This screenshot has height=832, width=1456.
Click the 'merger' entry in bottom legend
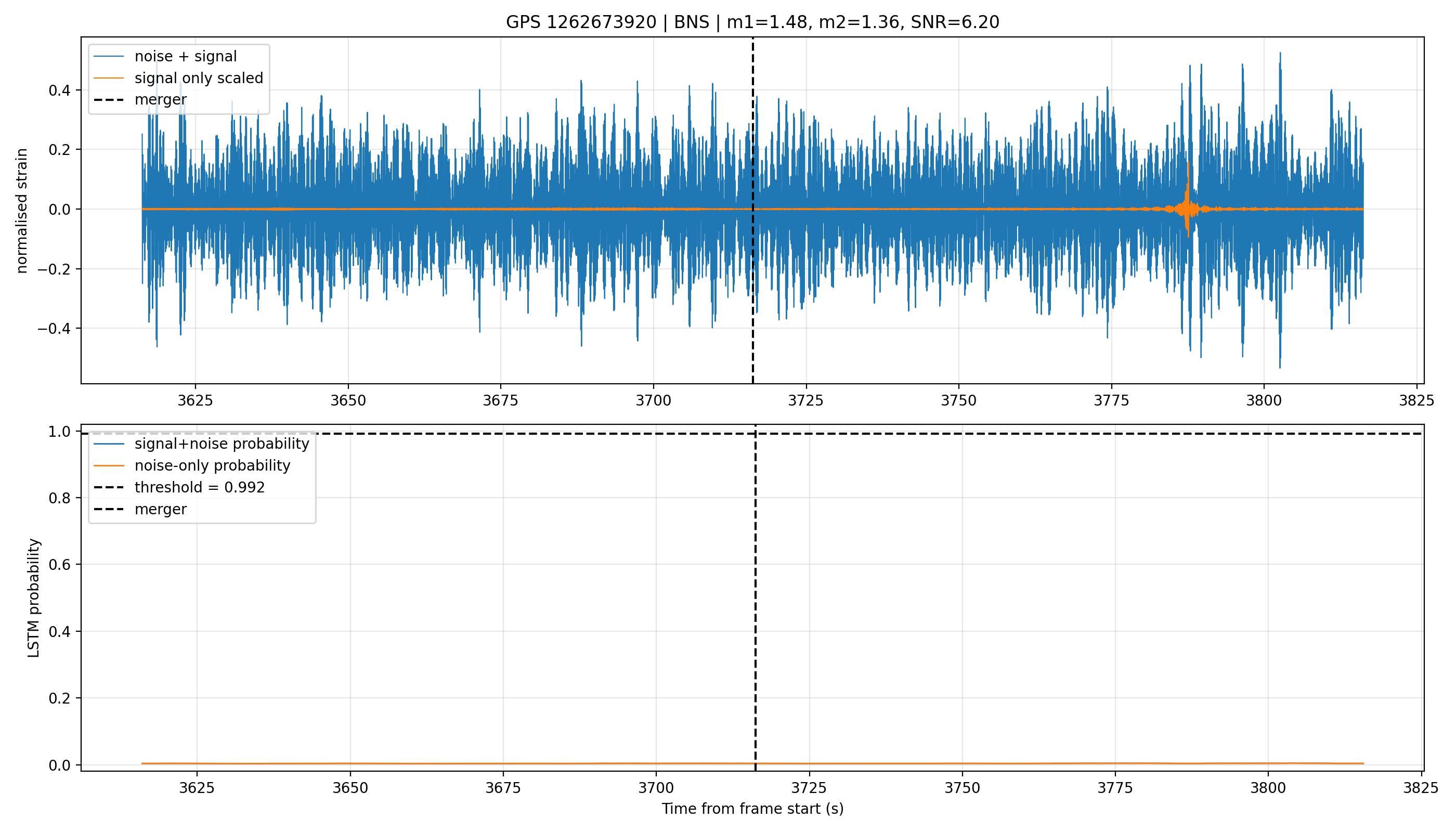point(140,509)
